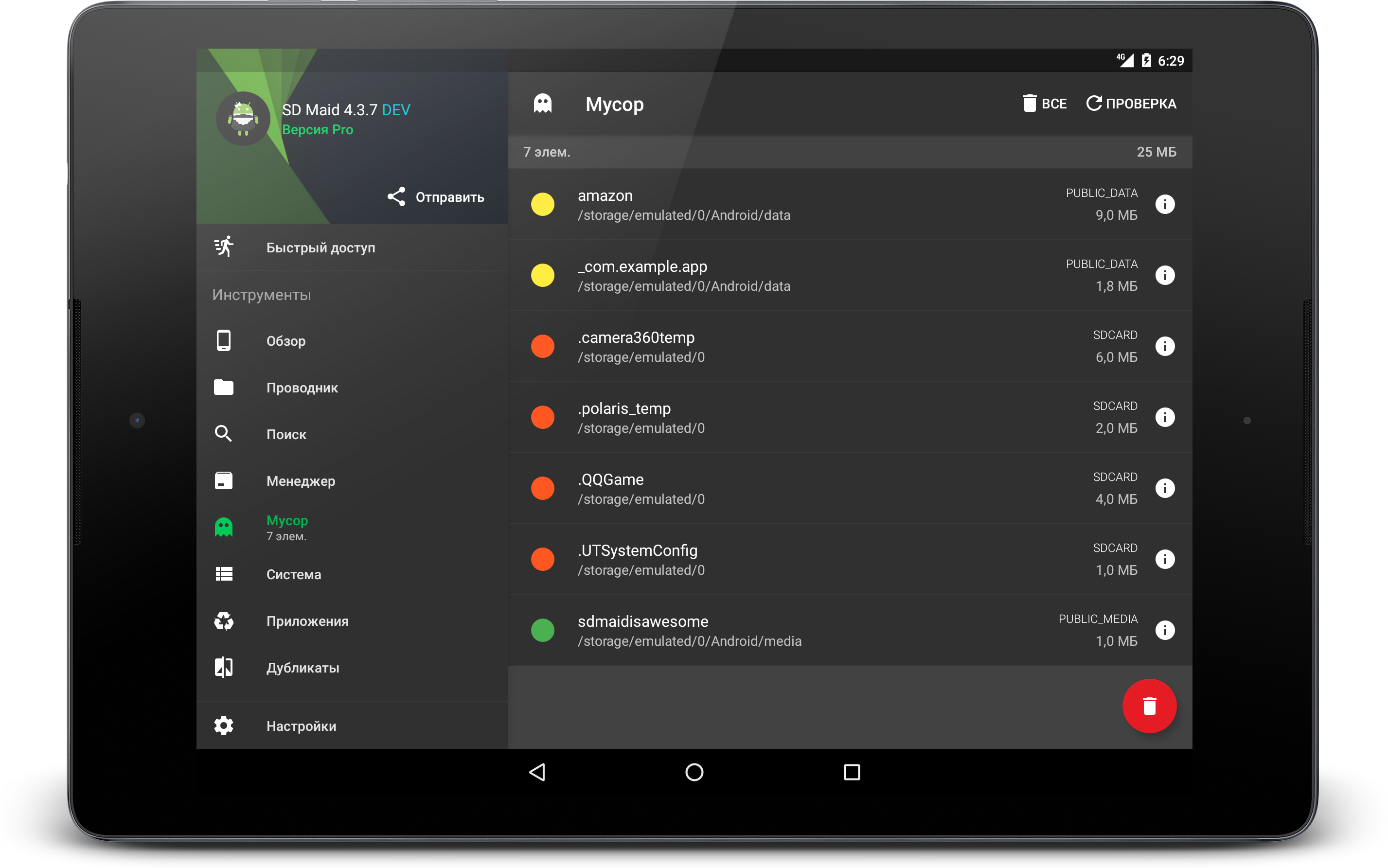Open info for .UTSystemConfig entry

[1165, 559]
